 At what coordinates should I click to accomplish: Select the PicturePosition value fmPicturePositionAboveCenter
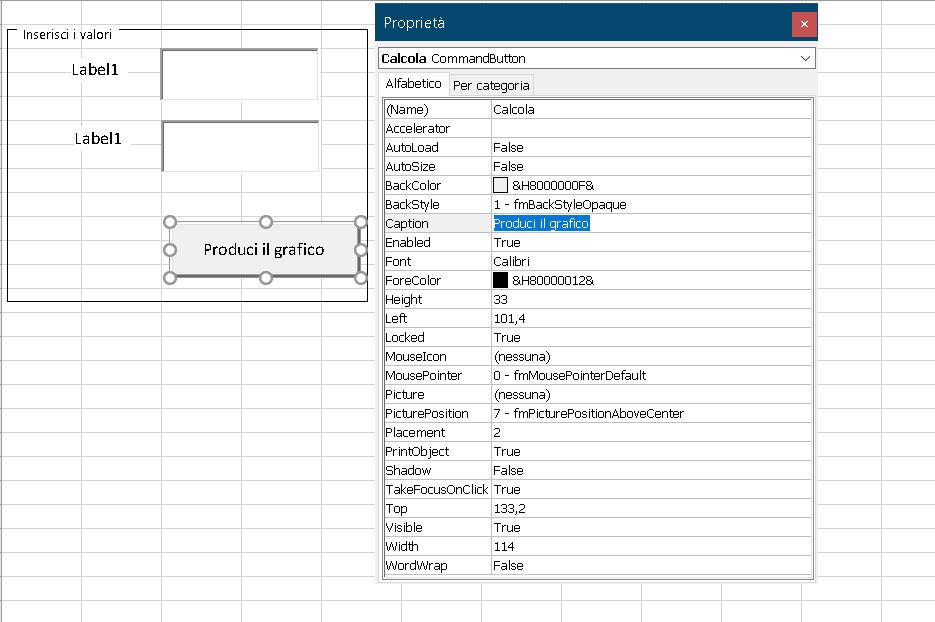pyautogui.click(x=651, y=414)
